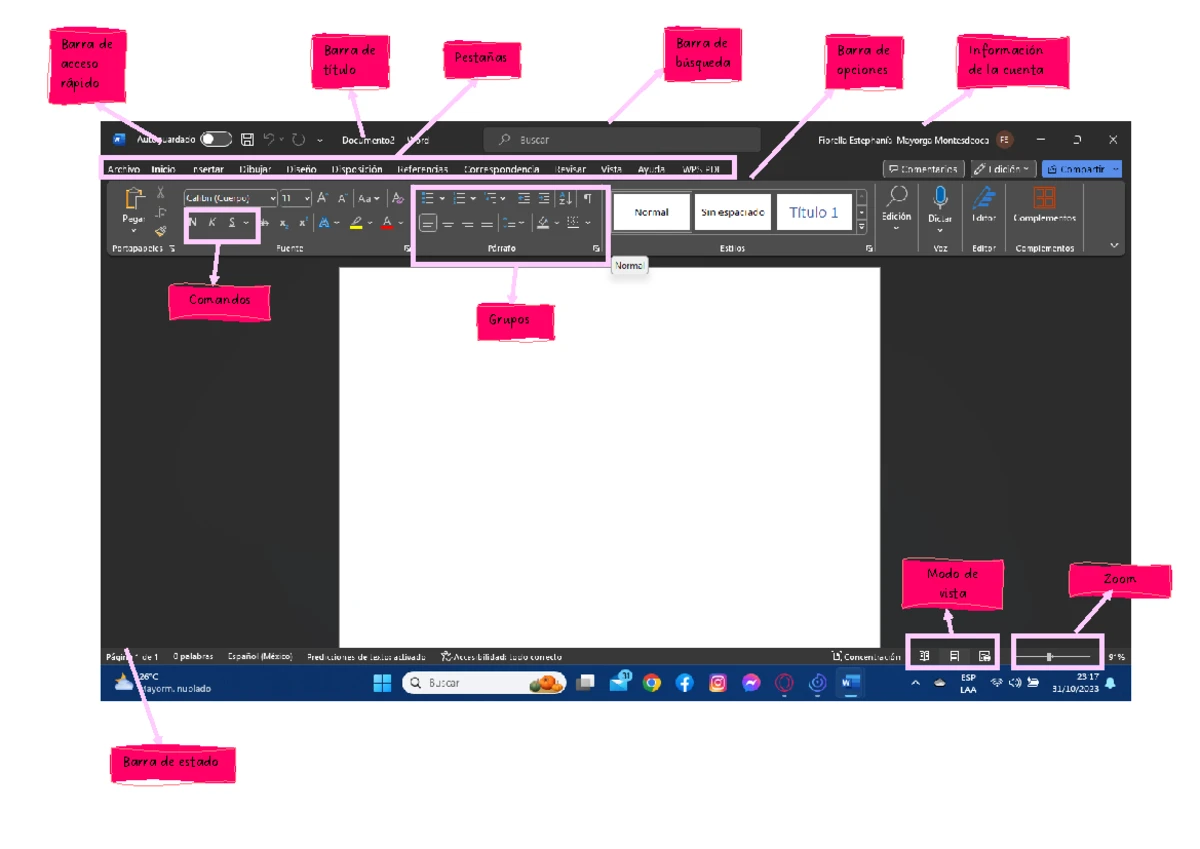
Task: Click the Cut scissors icon
Action: [160, 193]
